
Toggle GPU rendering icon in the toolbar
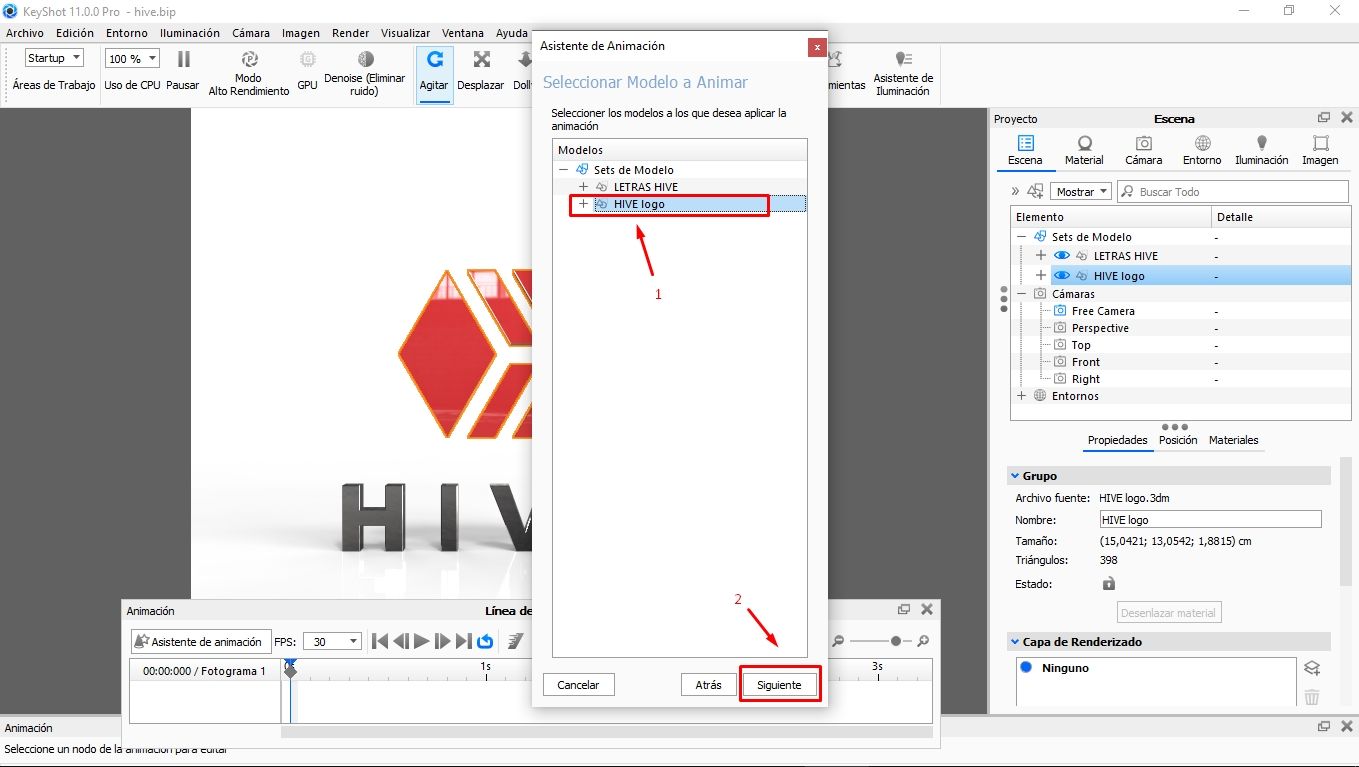[x=307, y=59]
